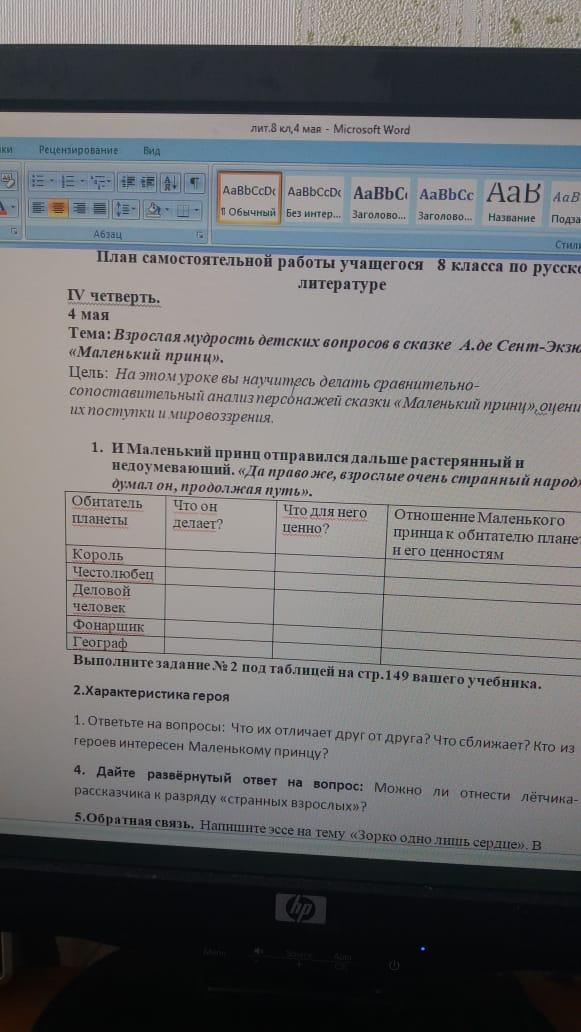Toggle right alignment
Screen dimensions: 581x1032
(x=79, y=209)
